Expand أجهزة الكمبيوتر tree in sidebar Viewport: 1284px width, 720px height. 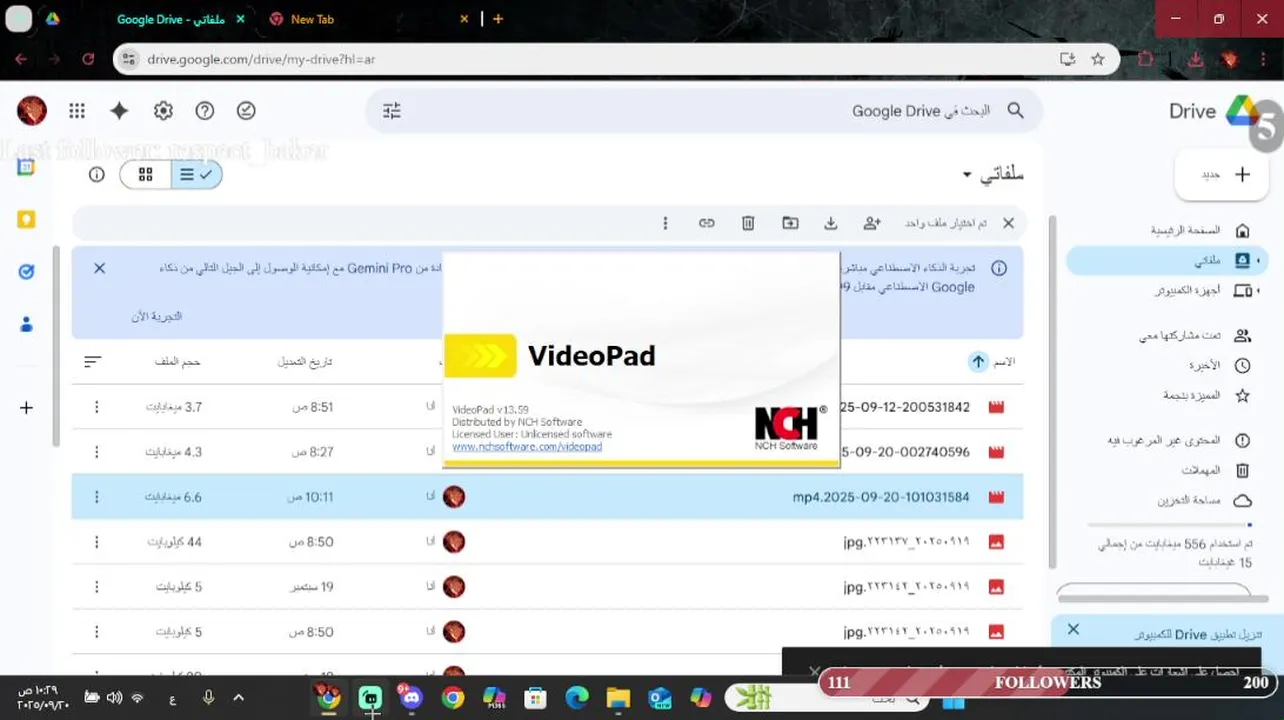(x=1258, y=291)
